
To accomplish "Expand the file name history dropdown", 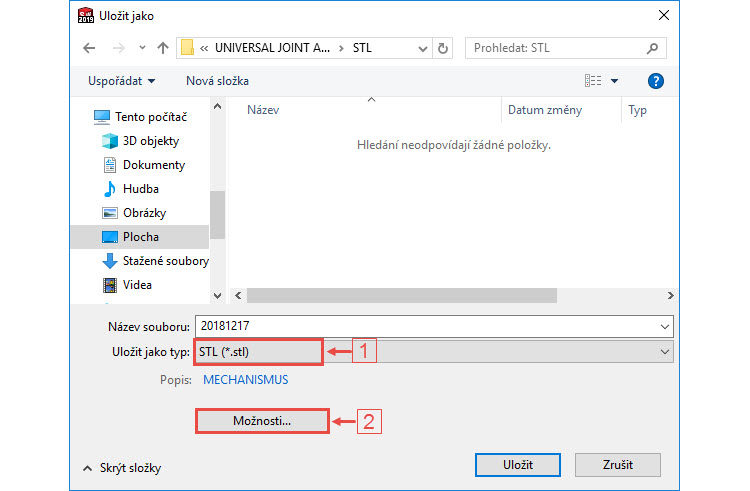I will [x=666, y=327].
